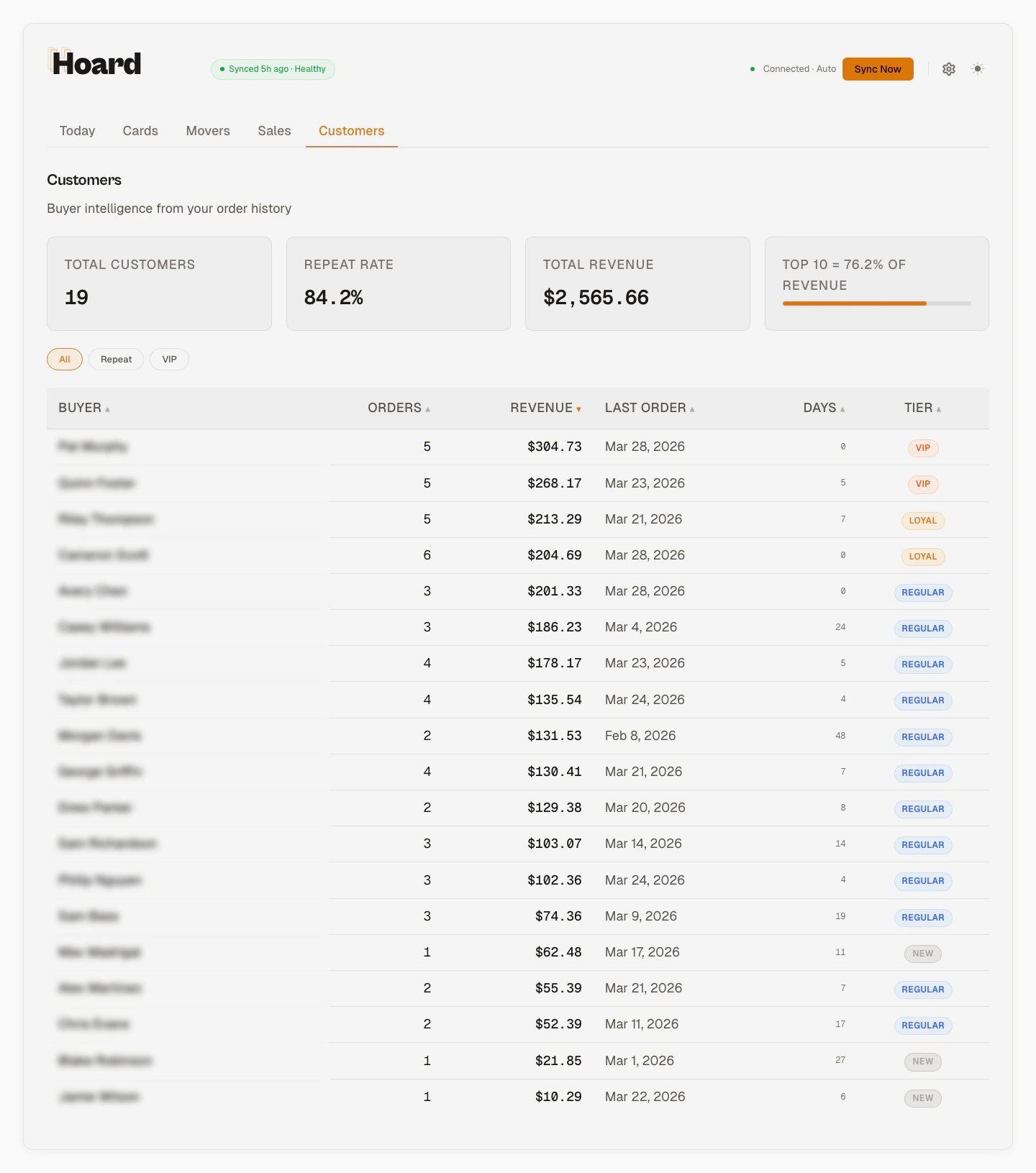The image size is (1036, 1173).
Task: Click the days value 27
Action: tap(840, 1060)
